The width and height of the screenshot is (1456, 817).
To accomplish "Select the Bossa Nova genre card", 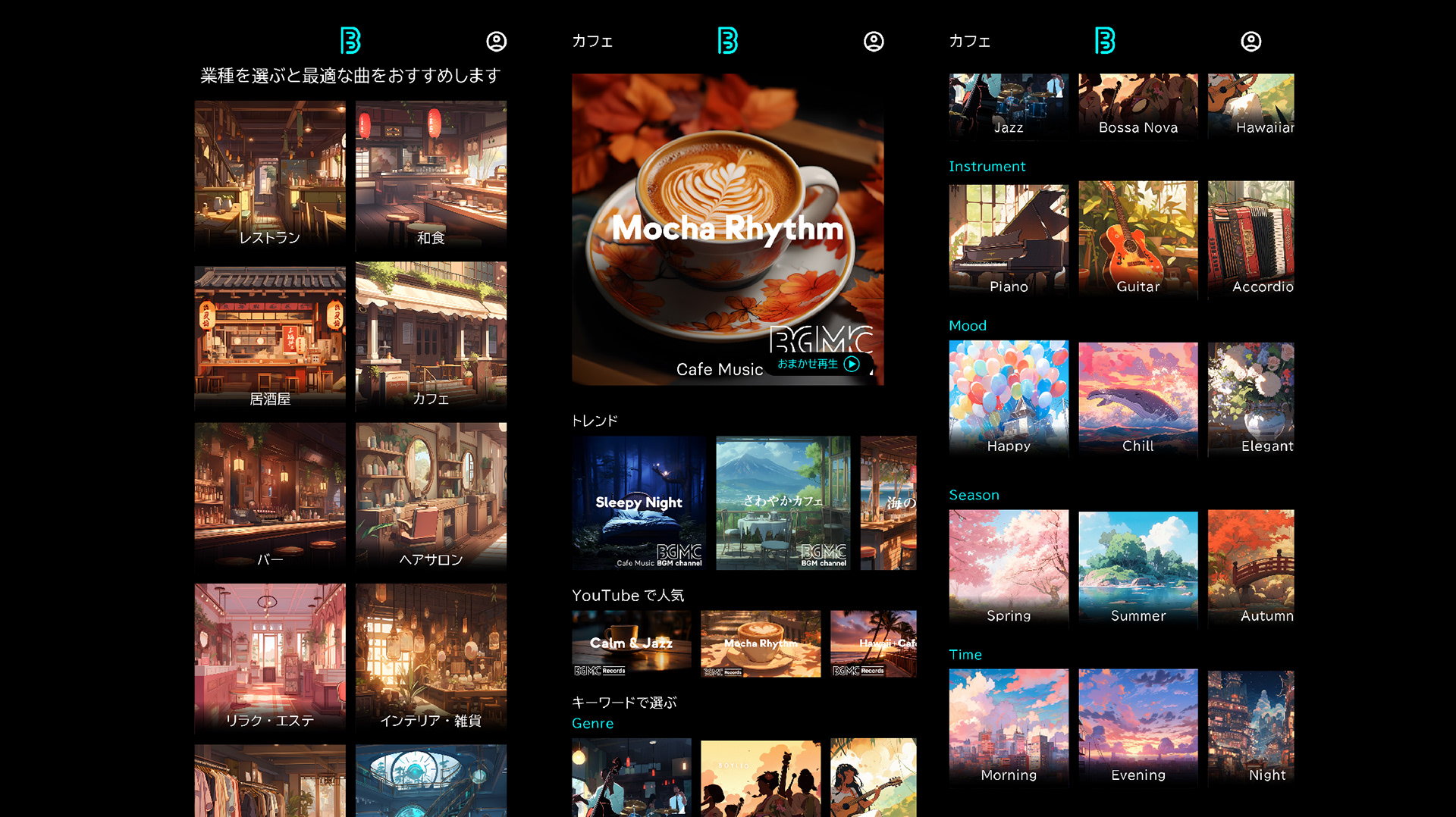I will coord(1138,106).
